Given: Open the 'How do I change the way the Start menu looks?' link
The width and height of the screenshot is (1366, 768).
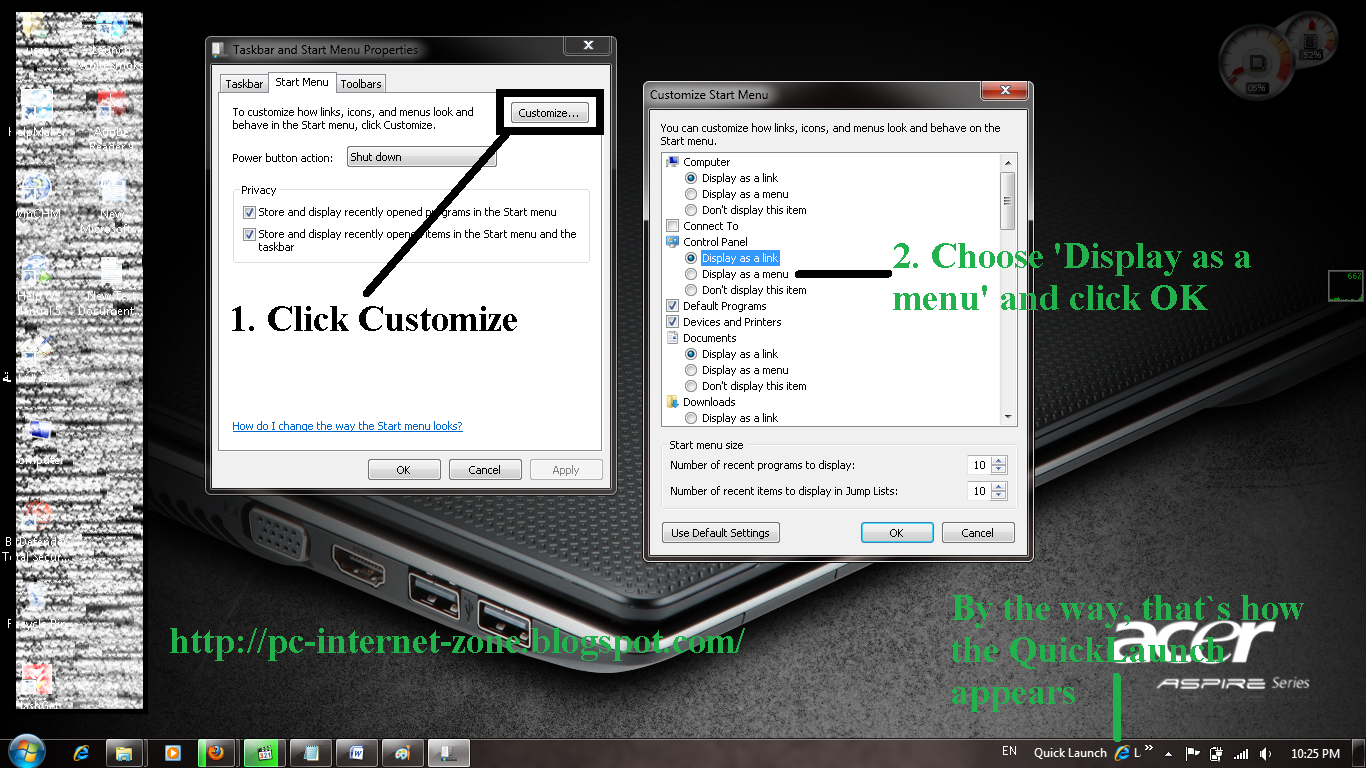Looking at the screenshot, I should (x=347, y=426).
